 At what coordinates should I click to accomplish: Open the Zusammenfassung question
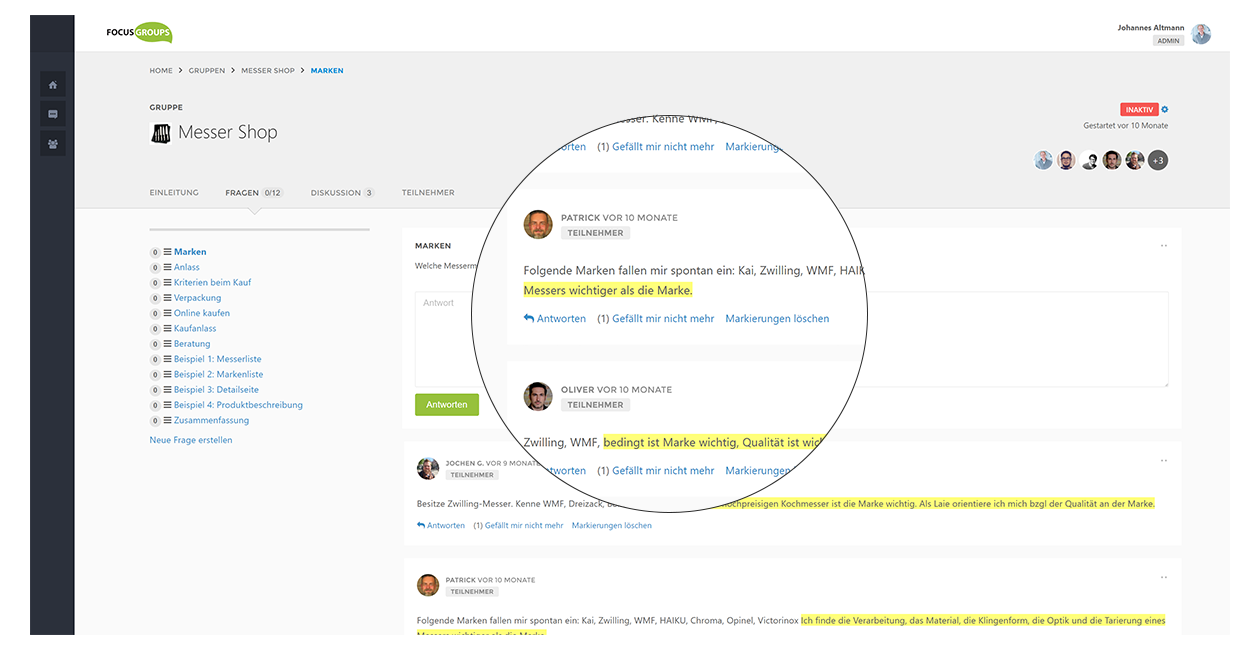click(x=212, y=420)
